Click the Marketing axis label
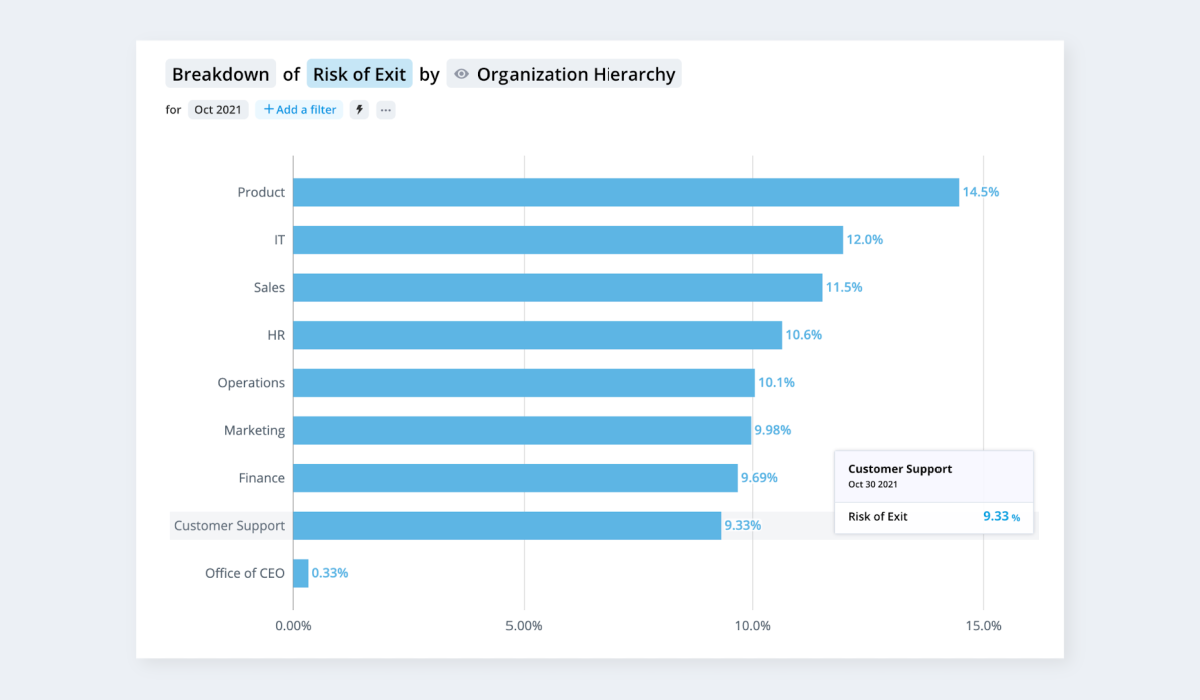 pos(254,430)
